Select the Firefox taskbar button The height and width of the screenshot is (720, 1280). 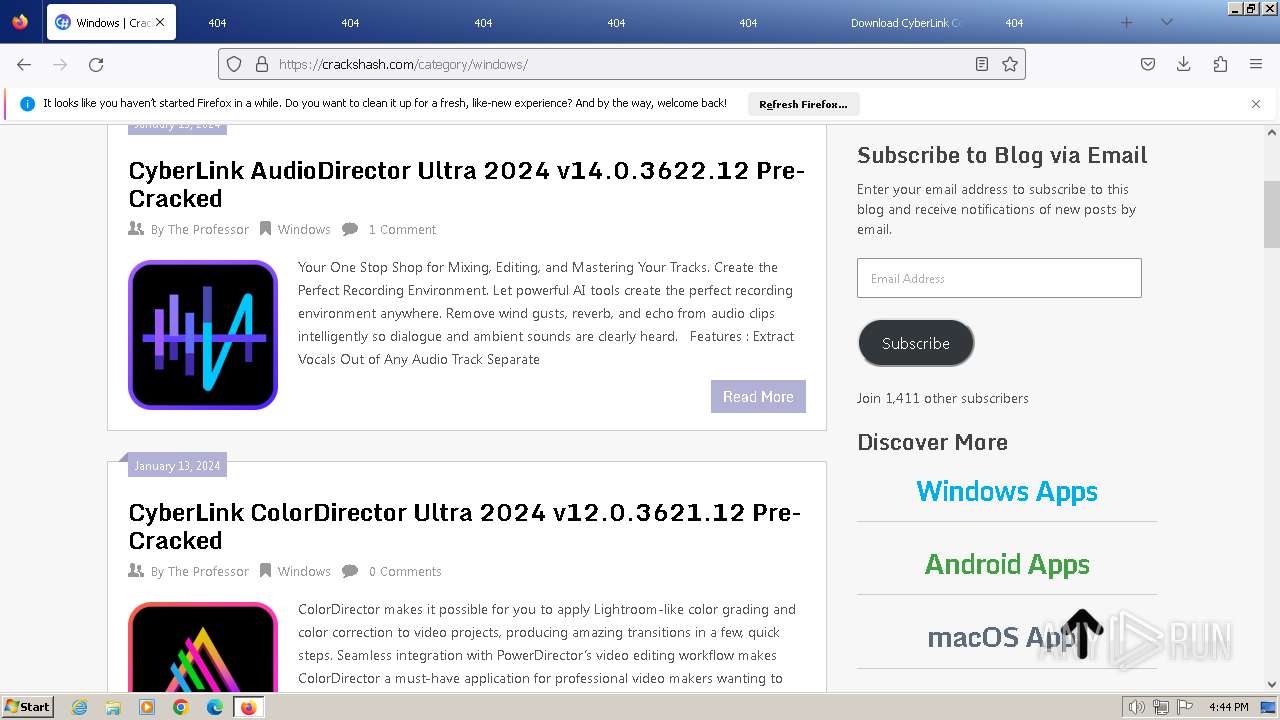[x=248, y=707]
